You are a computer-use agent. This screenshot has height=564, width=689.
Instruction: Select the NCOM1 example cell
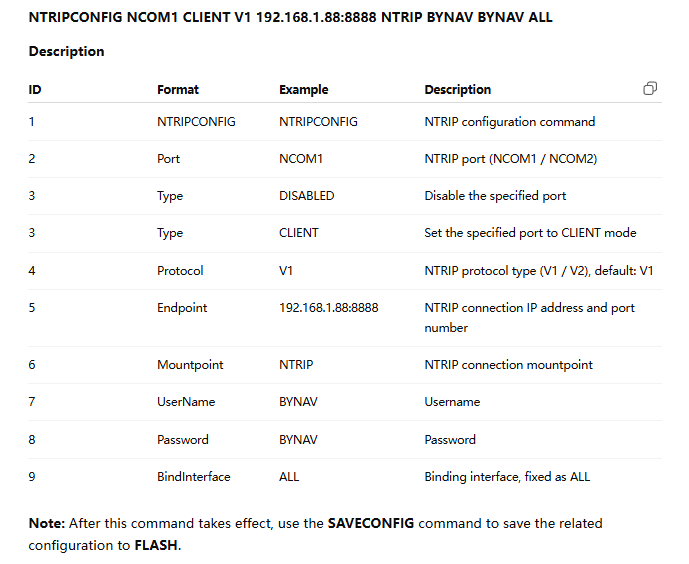pyautogui.click(x=301, y=159)
